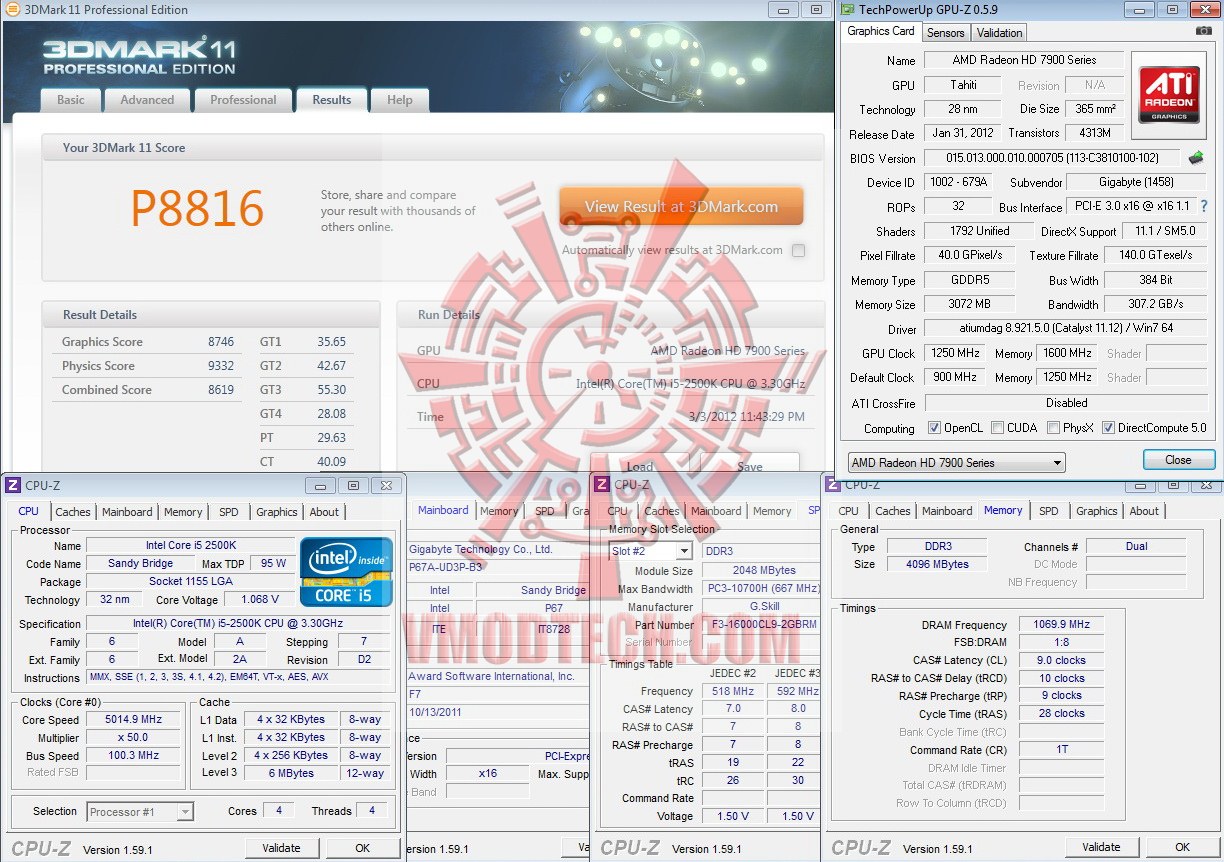Viewport: 1224px width, 862px height.
Task: Open the Validation tab in GPU-Z
Action: 1000,33
